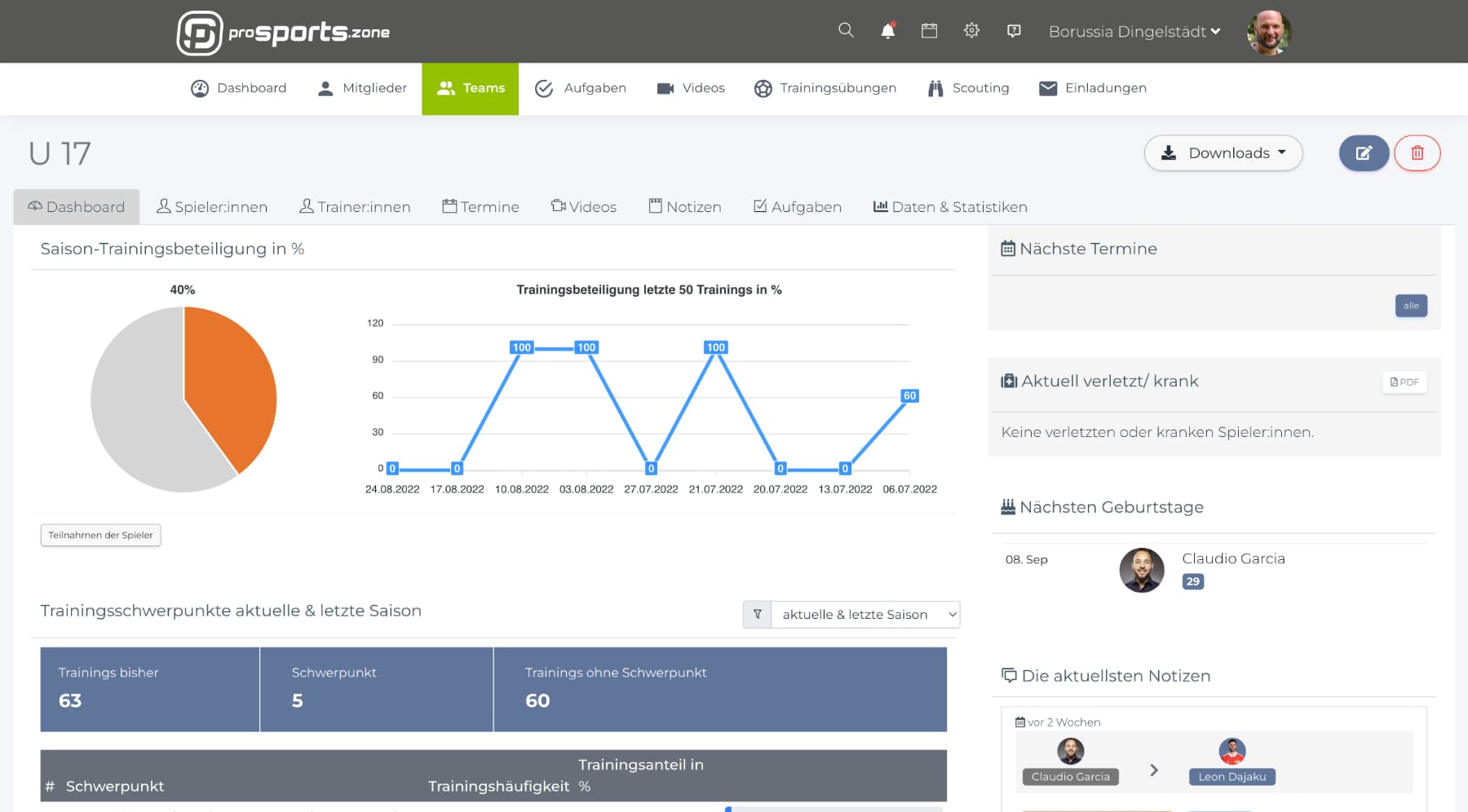
Task: Switch to team Videos tab
Action: coord(584,207)
